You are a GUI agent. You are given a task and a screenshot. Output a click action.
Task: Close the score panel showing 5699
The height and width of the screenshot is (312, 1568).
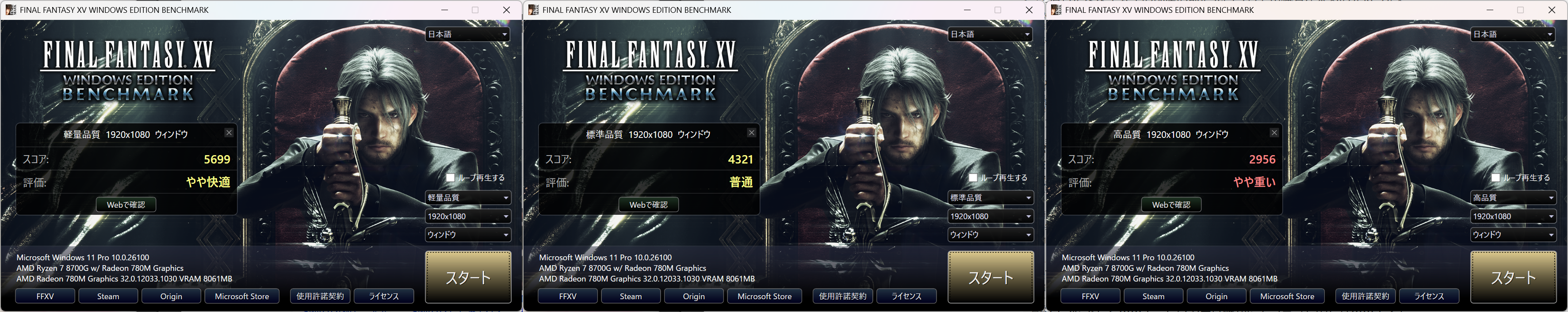click(229, 133)
